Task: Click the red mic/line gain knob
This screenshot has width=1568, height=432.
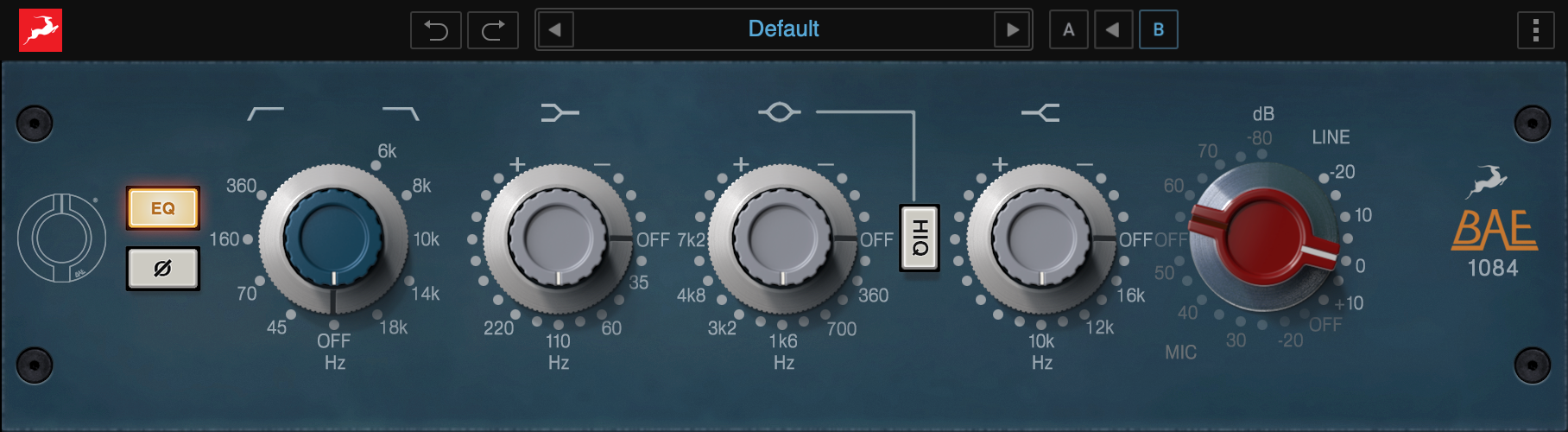Action: (x=1262, y=236)
